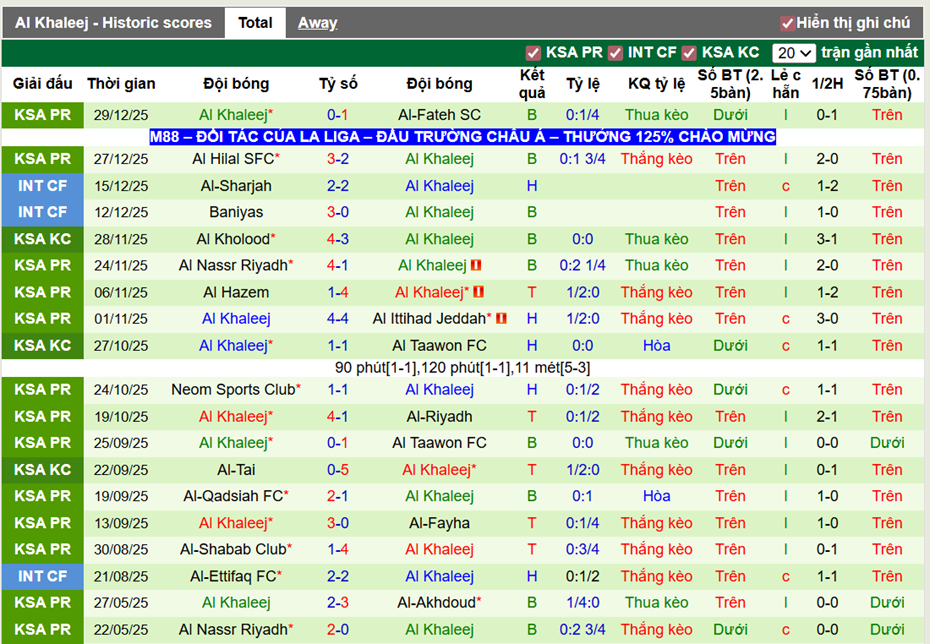
Task: Click half-time score 3-0 on 01/11/25
Action: [827, 318]
